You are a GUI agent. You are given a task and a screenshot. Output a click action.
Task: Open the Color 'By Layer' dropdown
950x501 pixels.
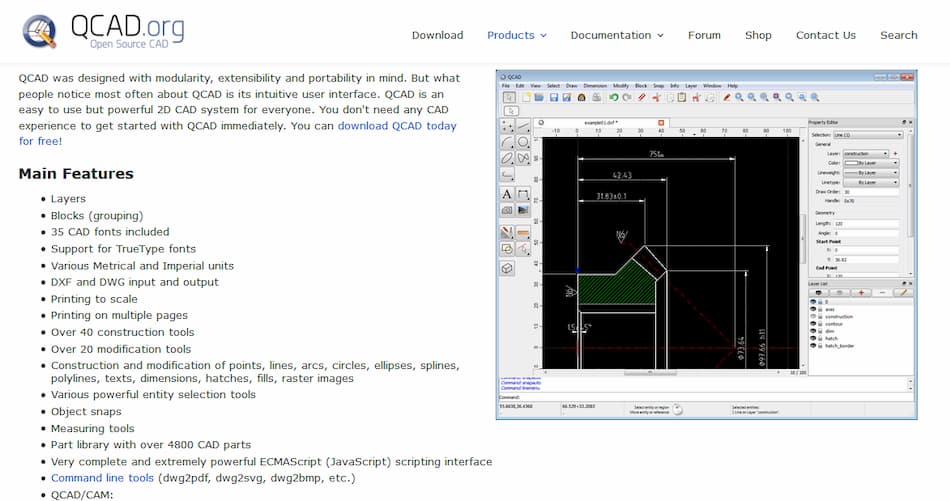871,163
